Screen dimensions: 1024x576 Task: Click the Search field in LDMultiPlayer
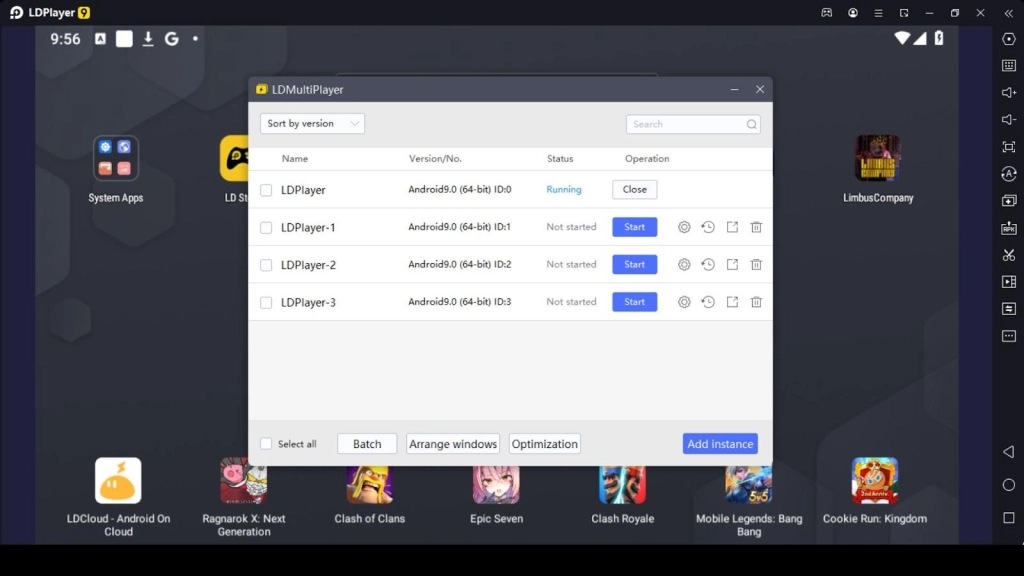click(x=686, y=124)
